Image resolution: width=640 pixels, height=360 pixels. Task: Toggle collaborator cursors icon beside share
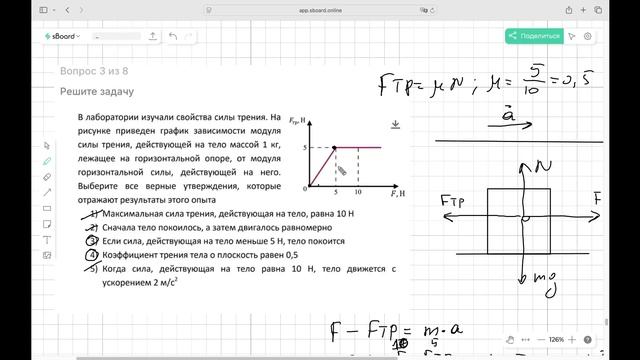(572, 36)
